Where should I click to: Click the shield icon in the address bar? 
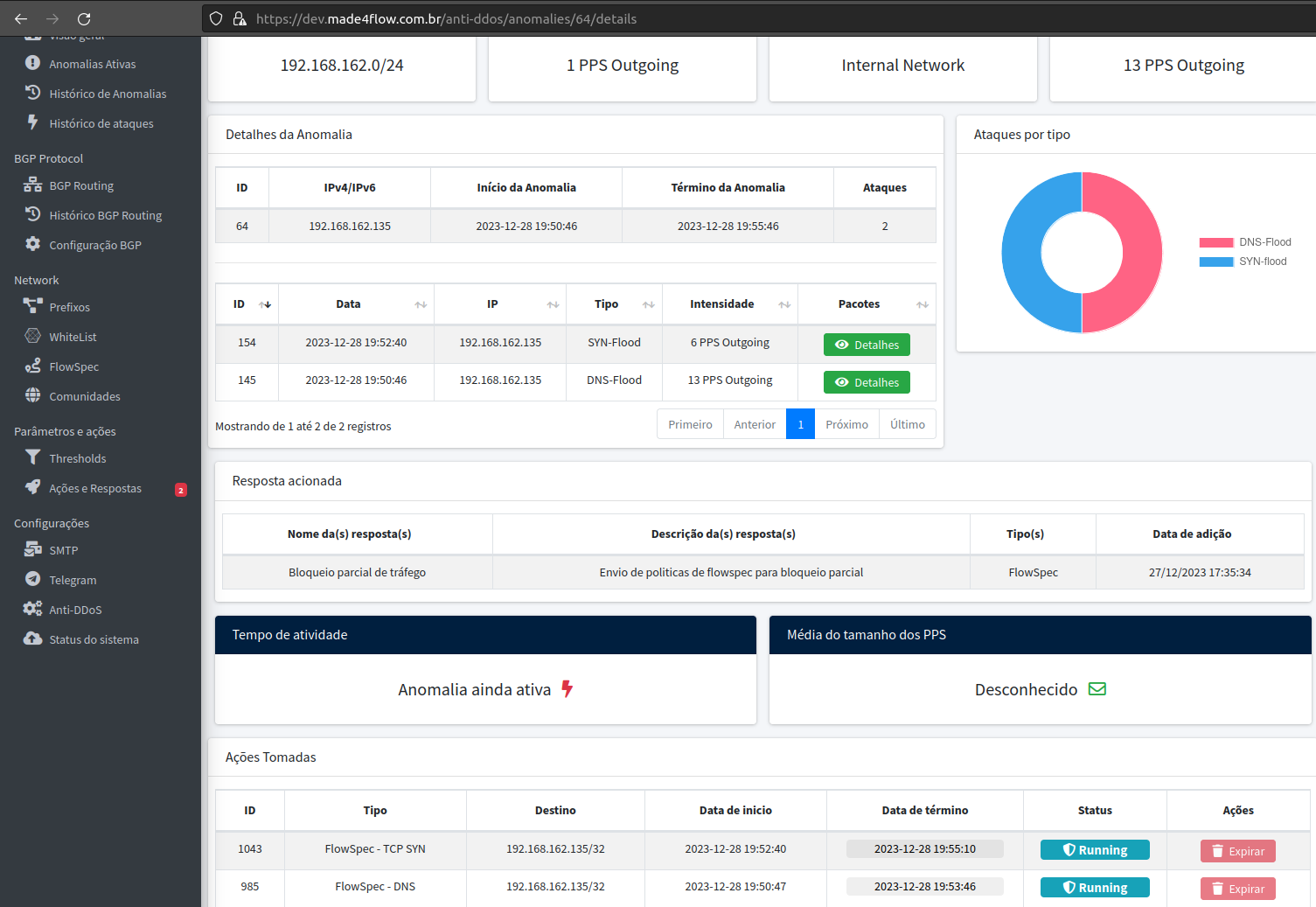pyautogui.click(x=216, y=18)
